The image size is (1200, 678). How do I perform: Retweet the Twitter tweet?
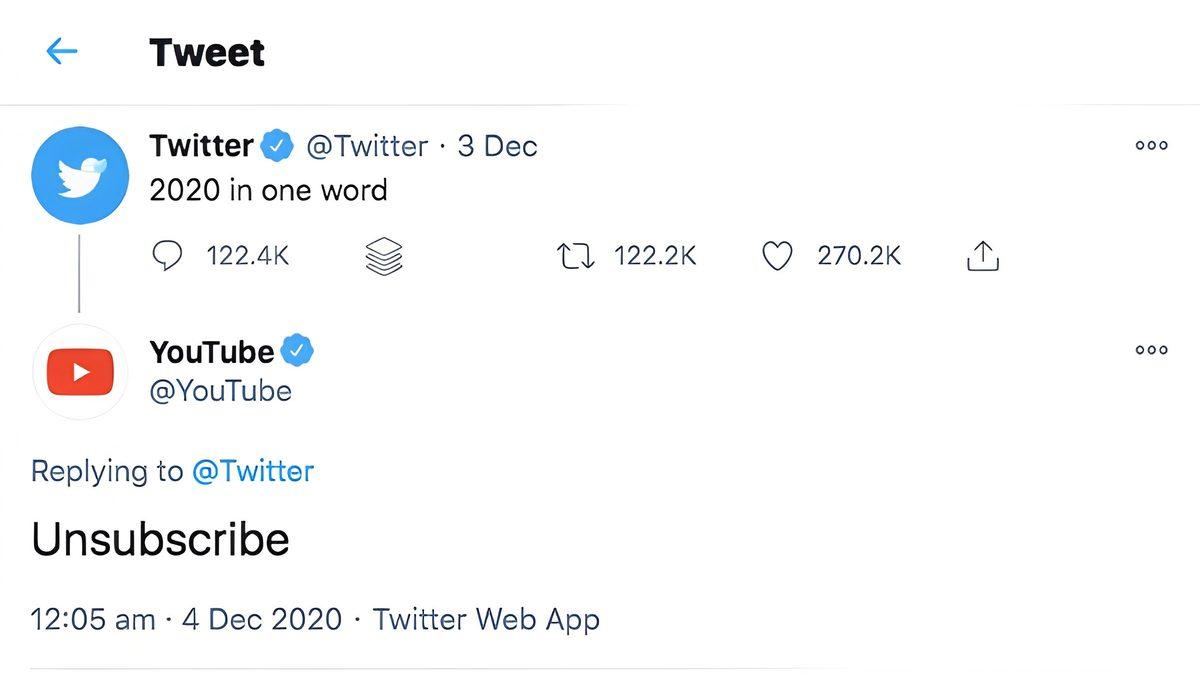[576, 257]
